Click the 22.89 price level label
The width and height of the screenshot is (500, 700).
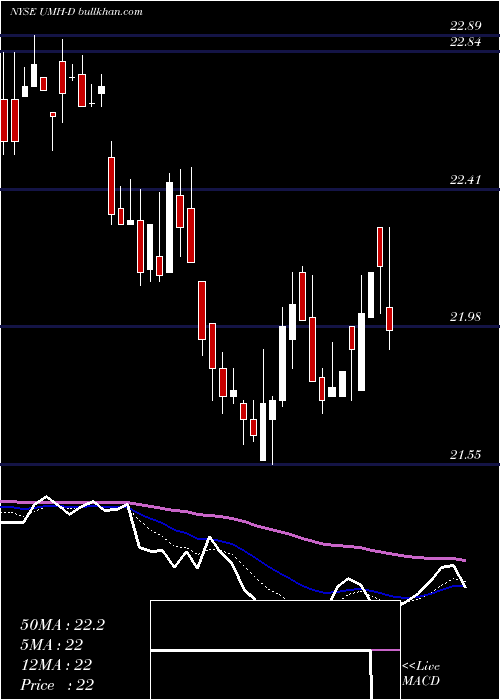pyautogui.click(x=466, y=25)
